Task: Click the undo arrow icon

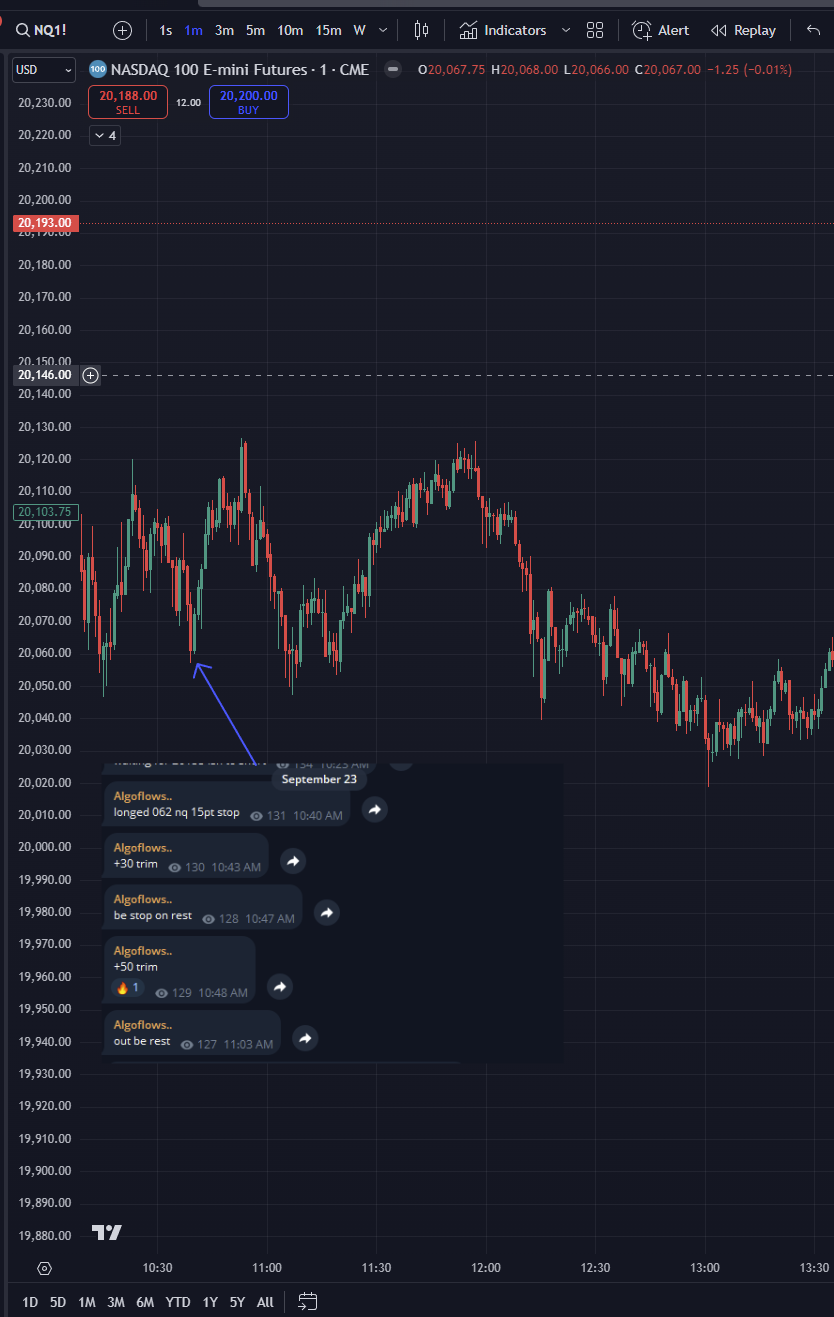Action: coord(813,30)
